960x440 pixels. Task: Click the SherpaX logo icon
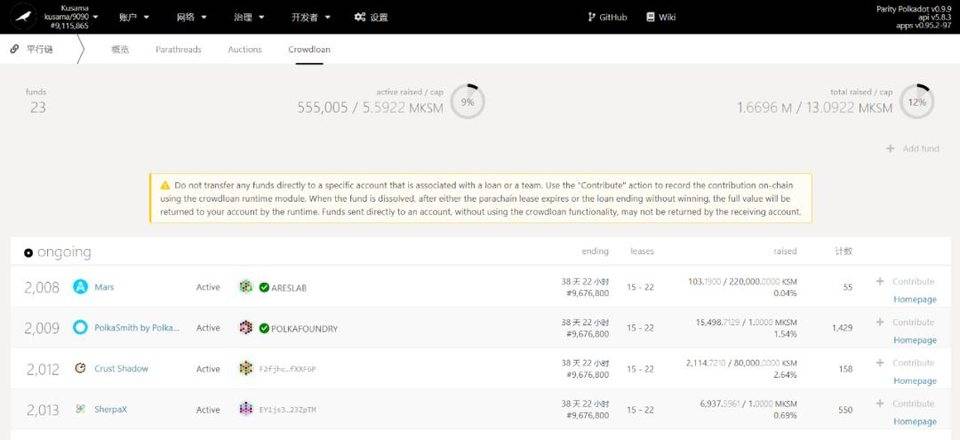[81, 409]
